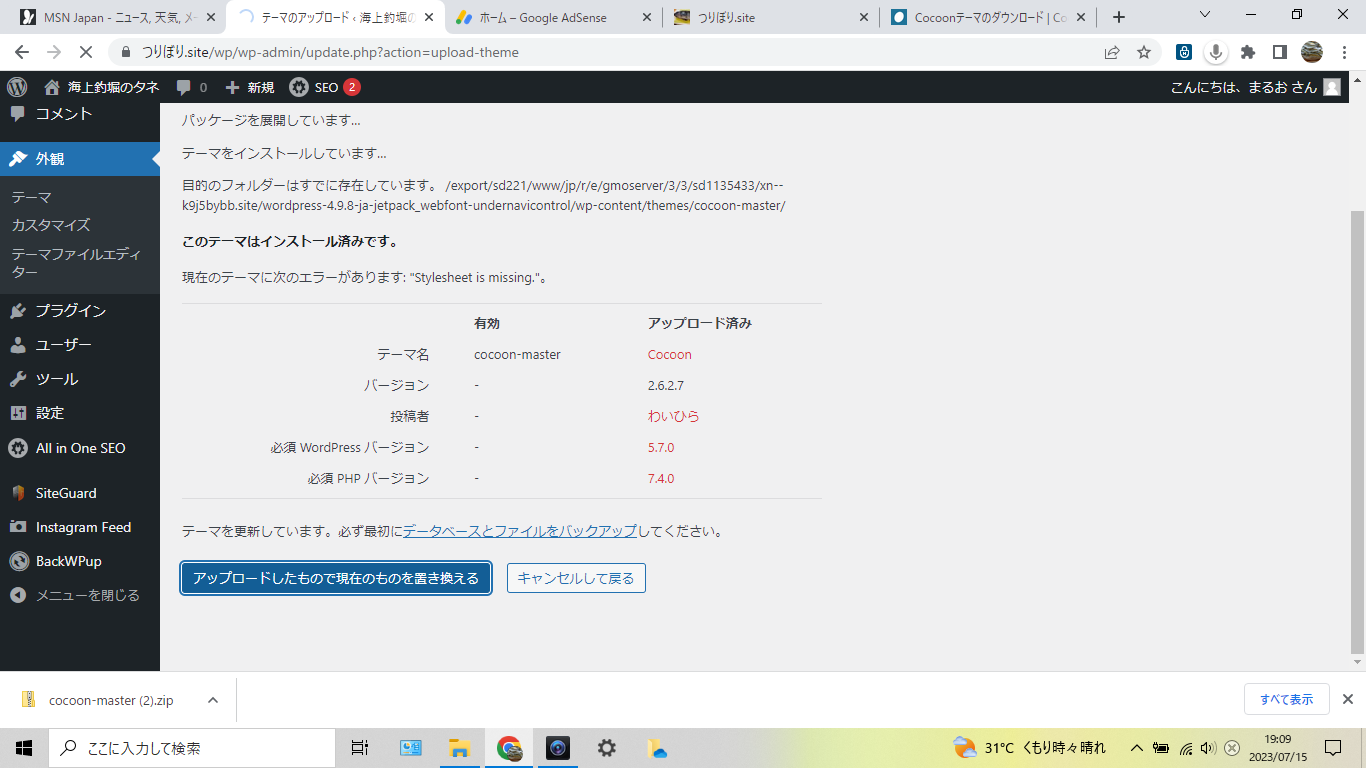The width and height of the screenshot is (1366, 768).
Task: Open the All in One SEO menu
Action: (80, 448)
